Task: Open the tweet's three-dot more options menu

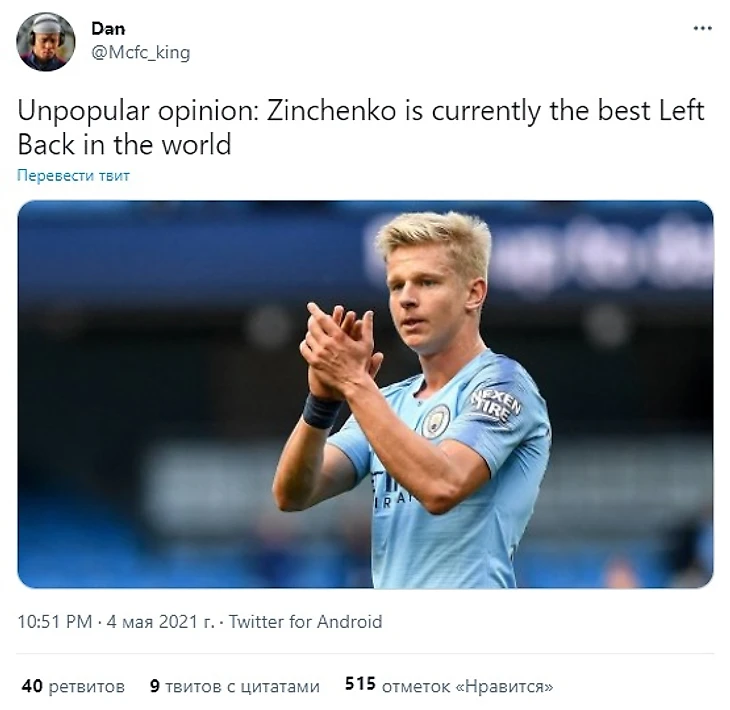Action: click(x=703, y=28)
